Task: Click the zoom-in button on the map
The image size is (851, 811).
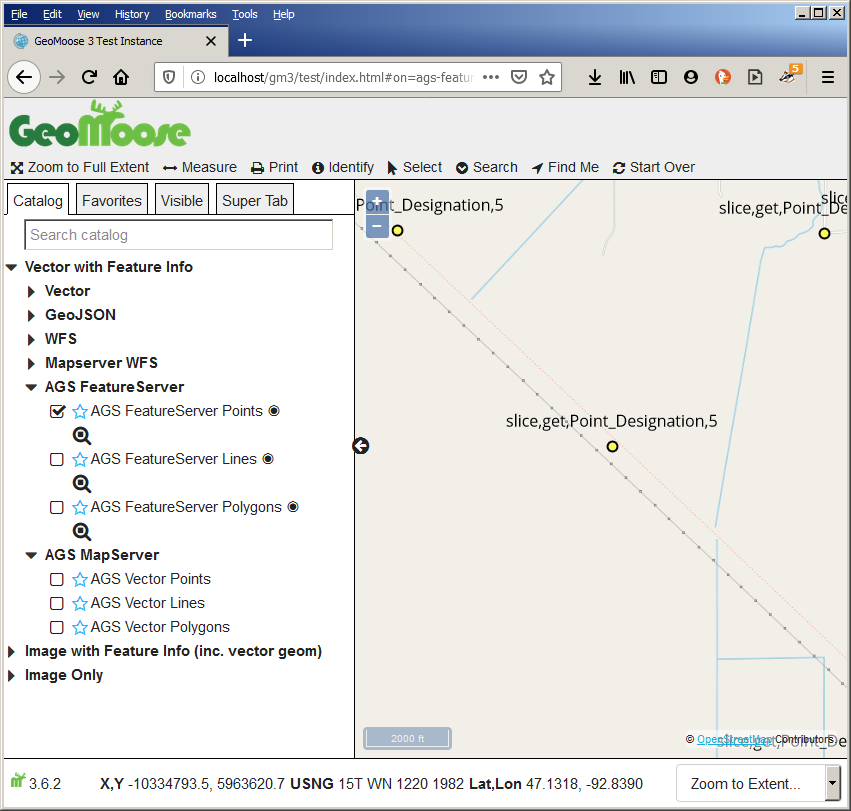Action: (376, 203)
